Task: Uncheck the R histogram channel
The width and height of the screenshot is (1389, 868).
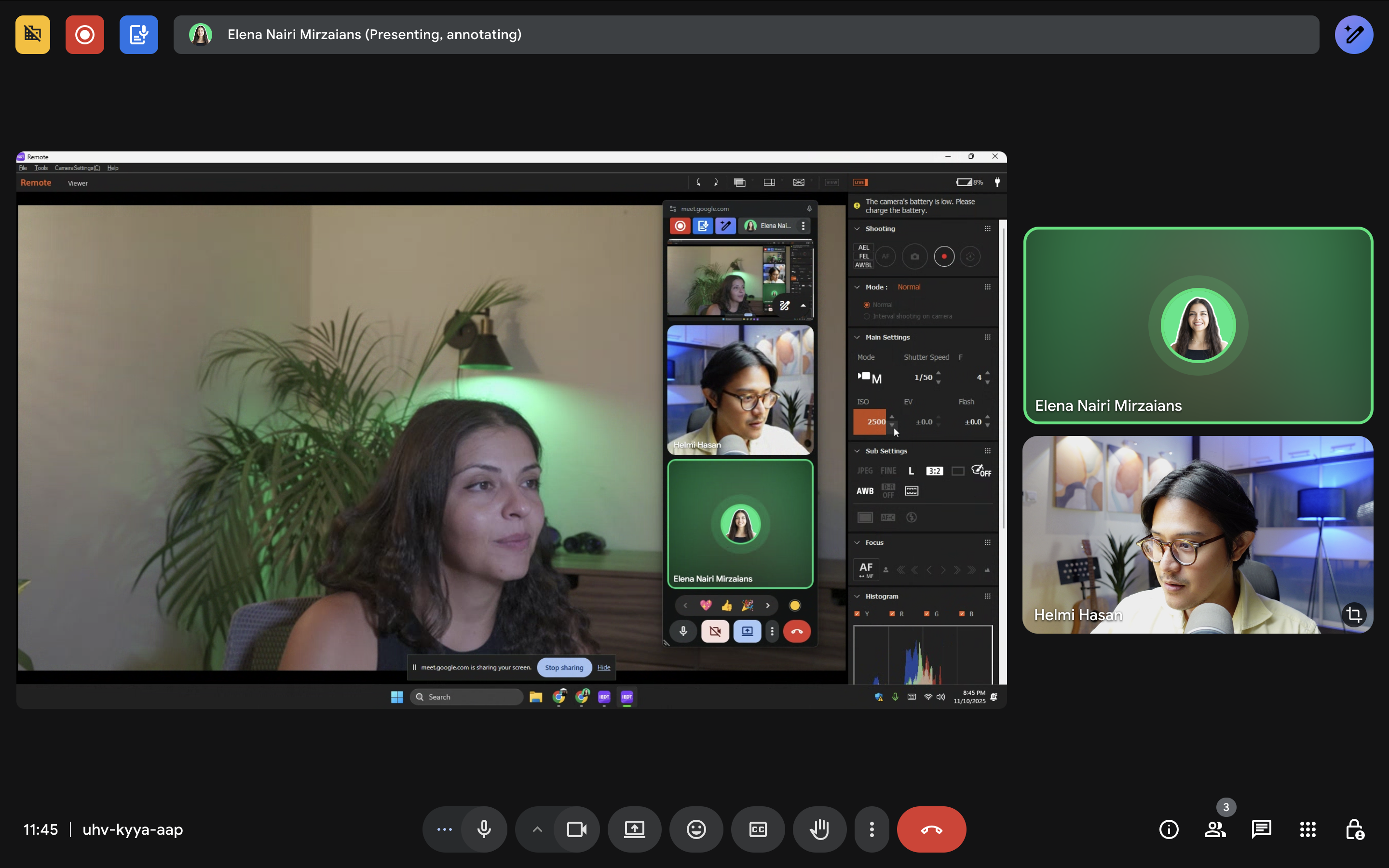Action: point(892,614)
